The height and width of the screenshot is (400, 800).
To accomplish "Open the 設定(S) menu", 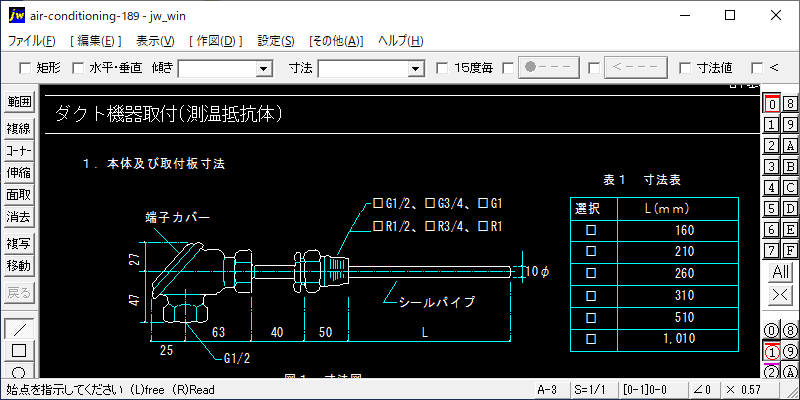I will click(275, 41).
